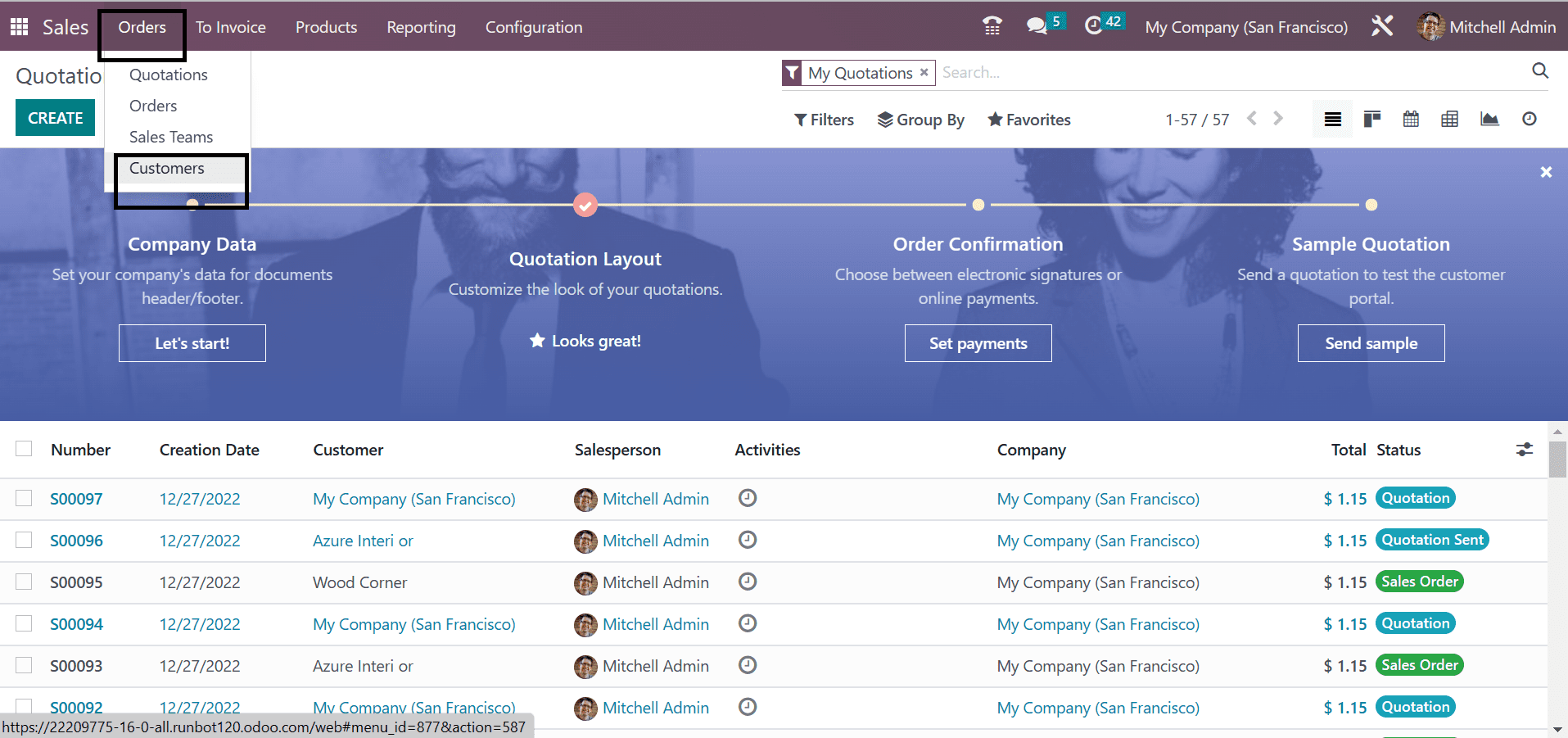This screenshot has height=738, width=1568.
Task: Click the search magnifier icon
Action: pyautogui.click(x=1539, y=71)
